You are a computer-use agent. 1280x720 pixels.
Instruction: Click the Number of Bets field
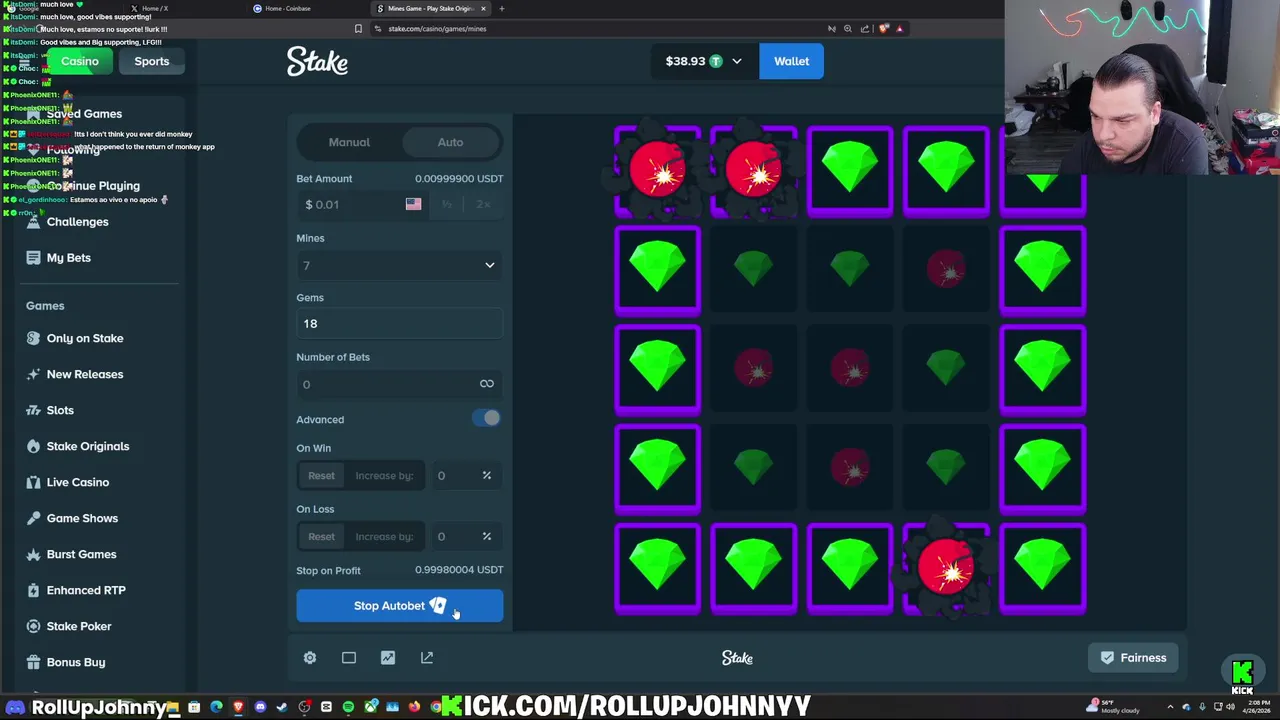point(399,384)
